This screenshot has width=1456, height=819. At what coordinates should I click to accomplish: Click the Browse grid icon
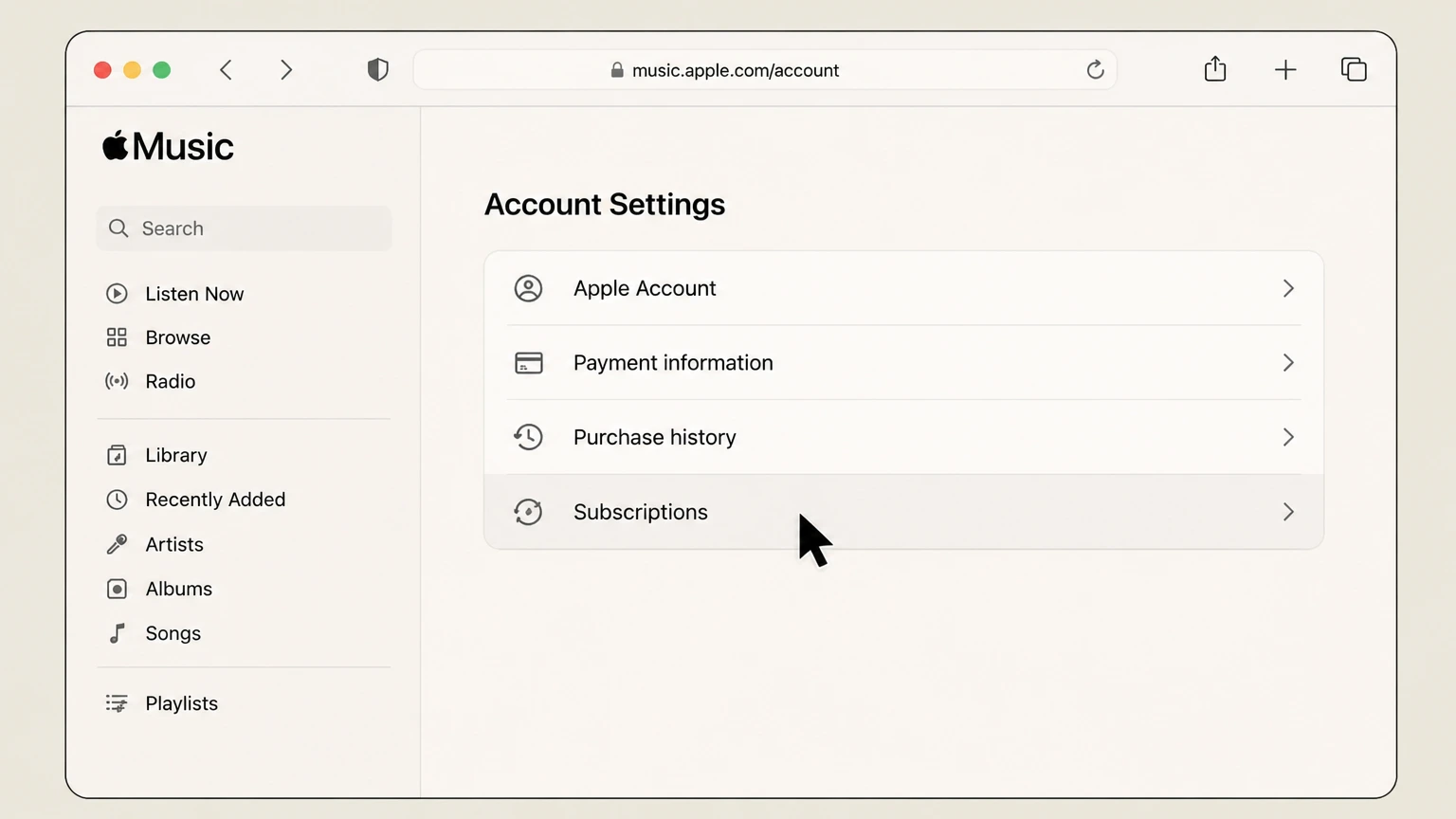point(117,337)
